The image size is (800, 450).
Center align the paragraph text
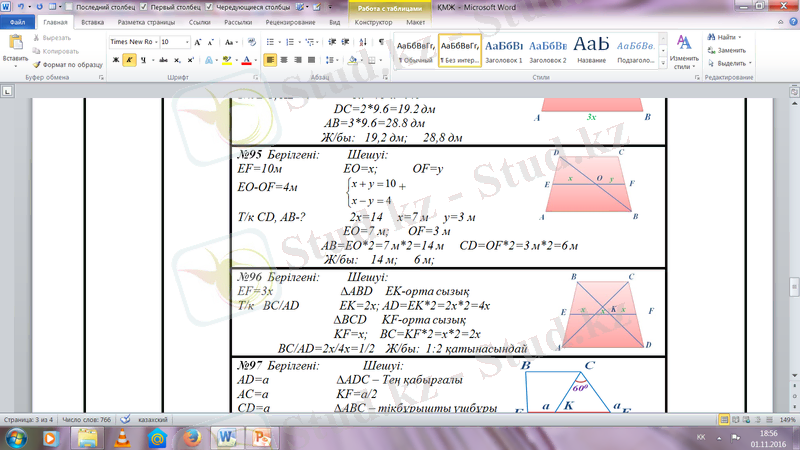pos(286,60)
